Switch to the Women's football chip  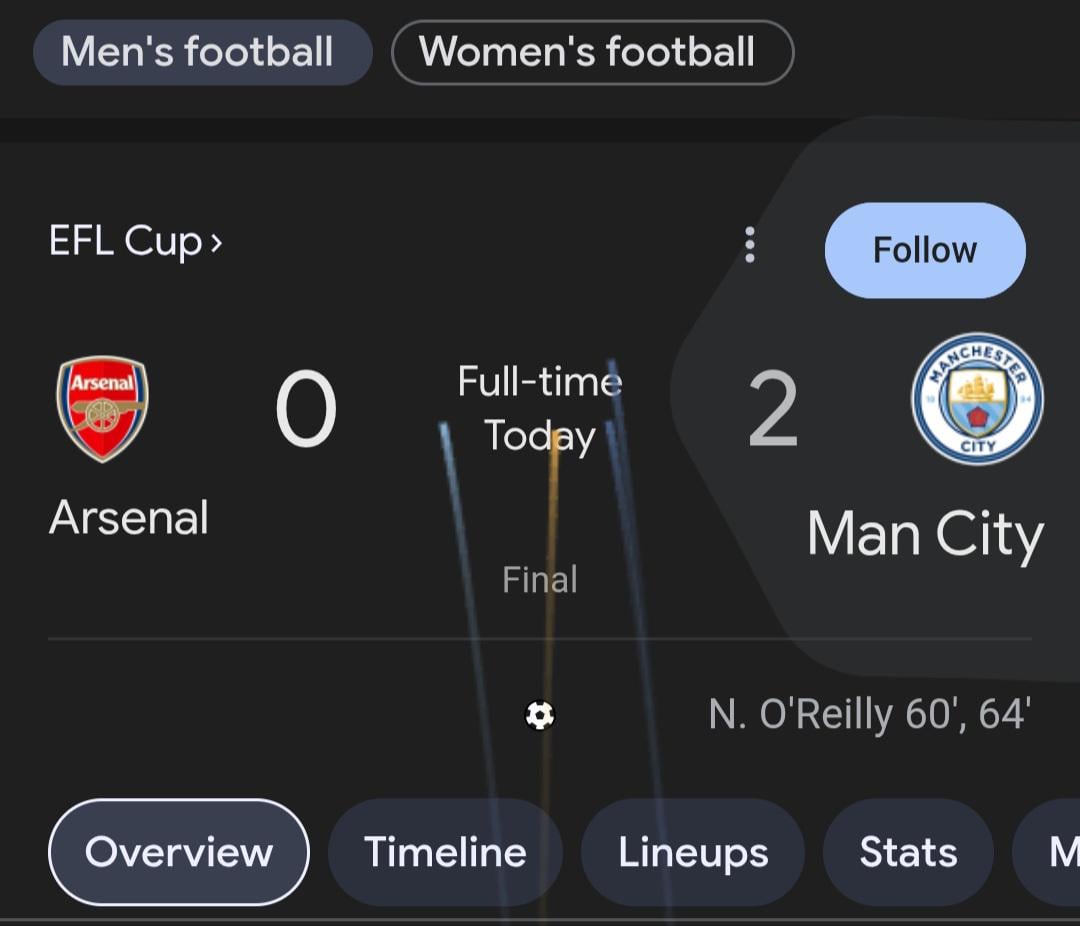(592, 52)
